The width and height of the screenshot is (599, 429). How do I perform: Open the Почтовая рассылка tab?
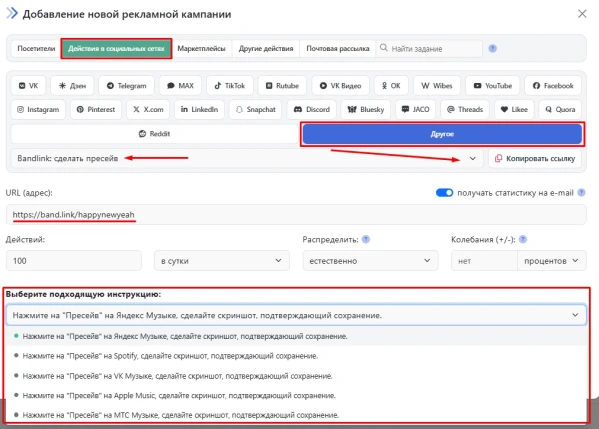coord(338,49)
